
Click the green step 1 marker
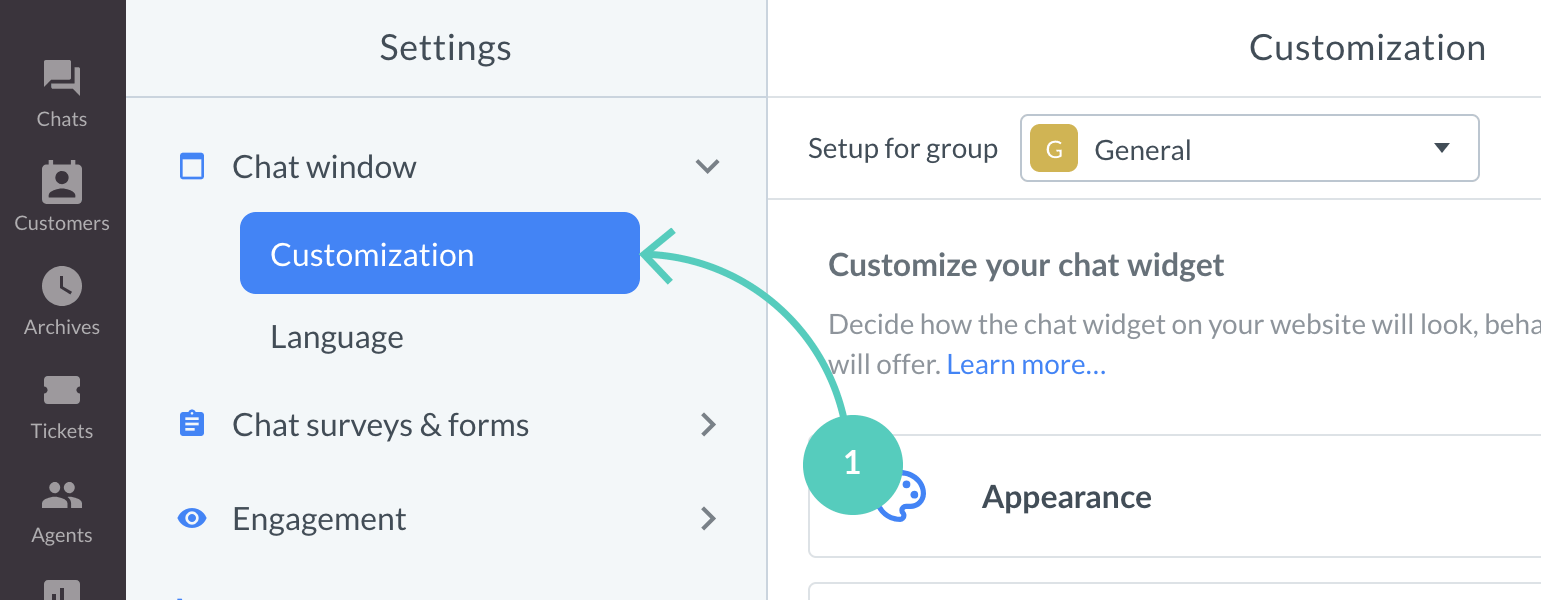[853, 465]
